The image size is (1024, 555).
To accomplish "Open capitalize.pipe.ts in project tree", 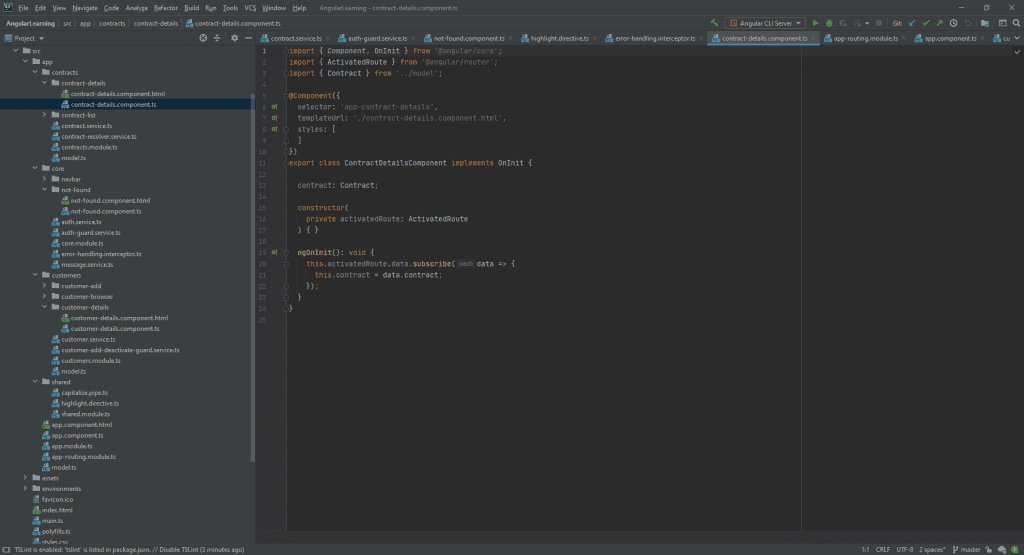I will [x=84, y=393].
